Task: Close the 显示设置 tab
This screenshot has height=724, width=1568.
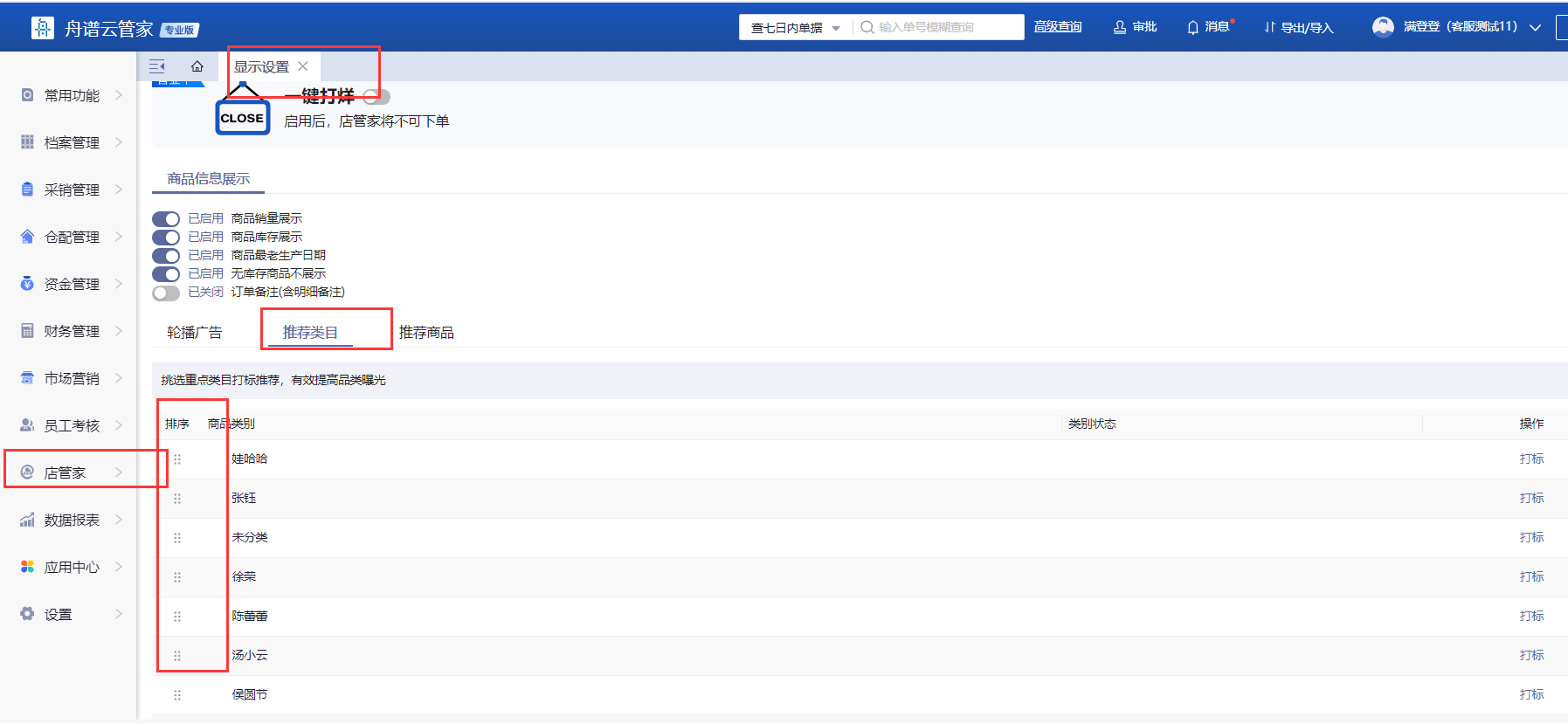Action: [303, 66]
